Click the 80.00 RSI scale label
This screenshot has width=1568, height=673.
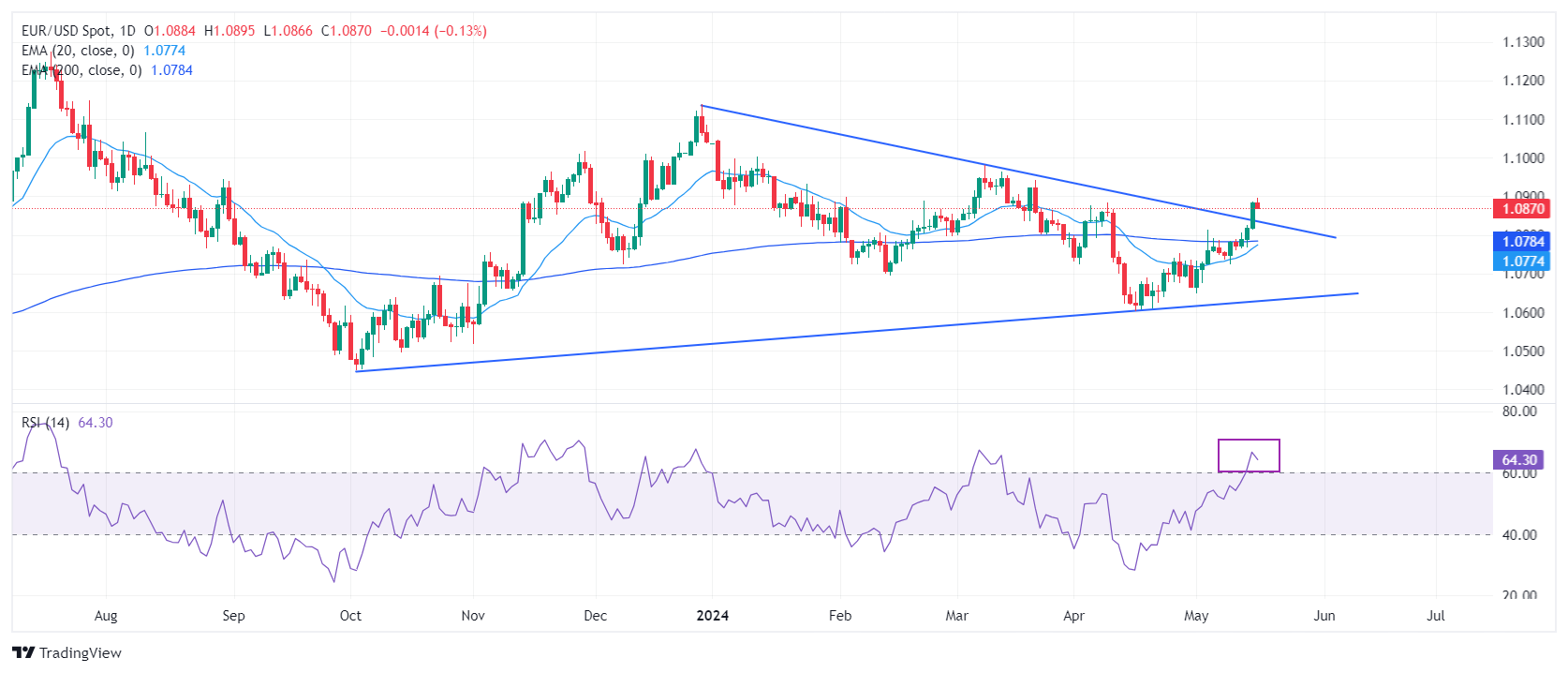coord(1519,411)
